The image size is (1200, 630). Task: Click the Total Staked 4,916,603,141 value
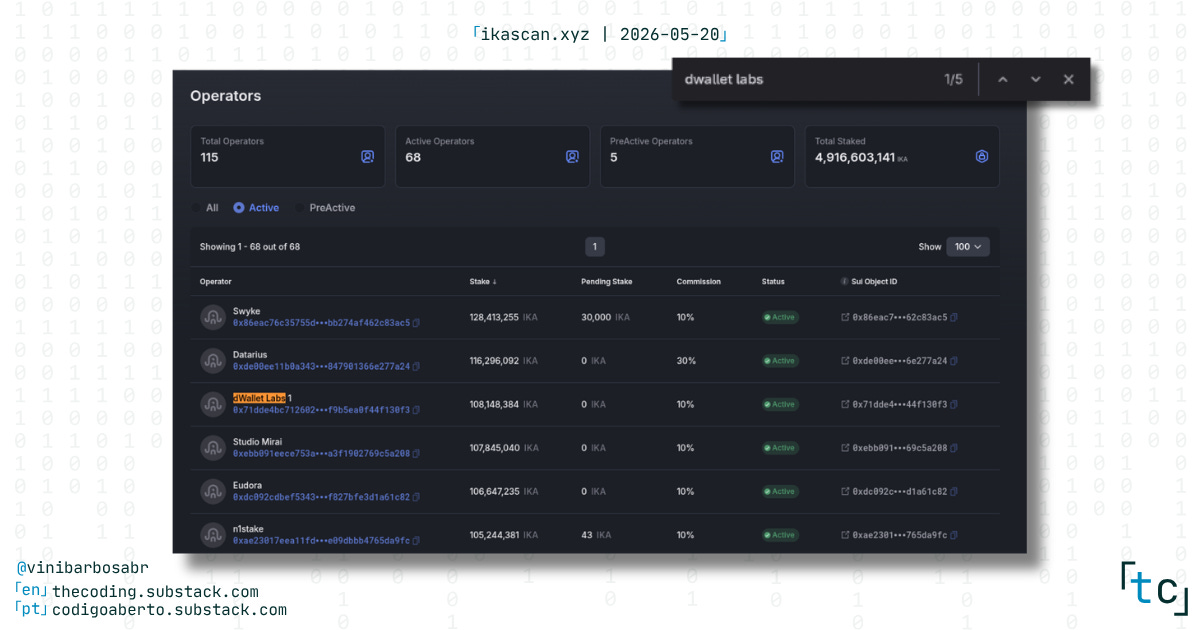coord(855,157)
